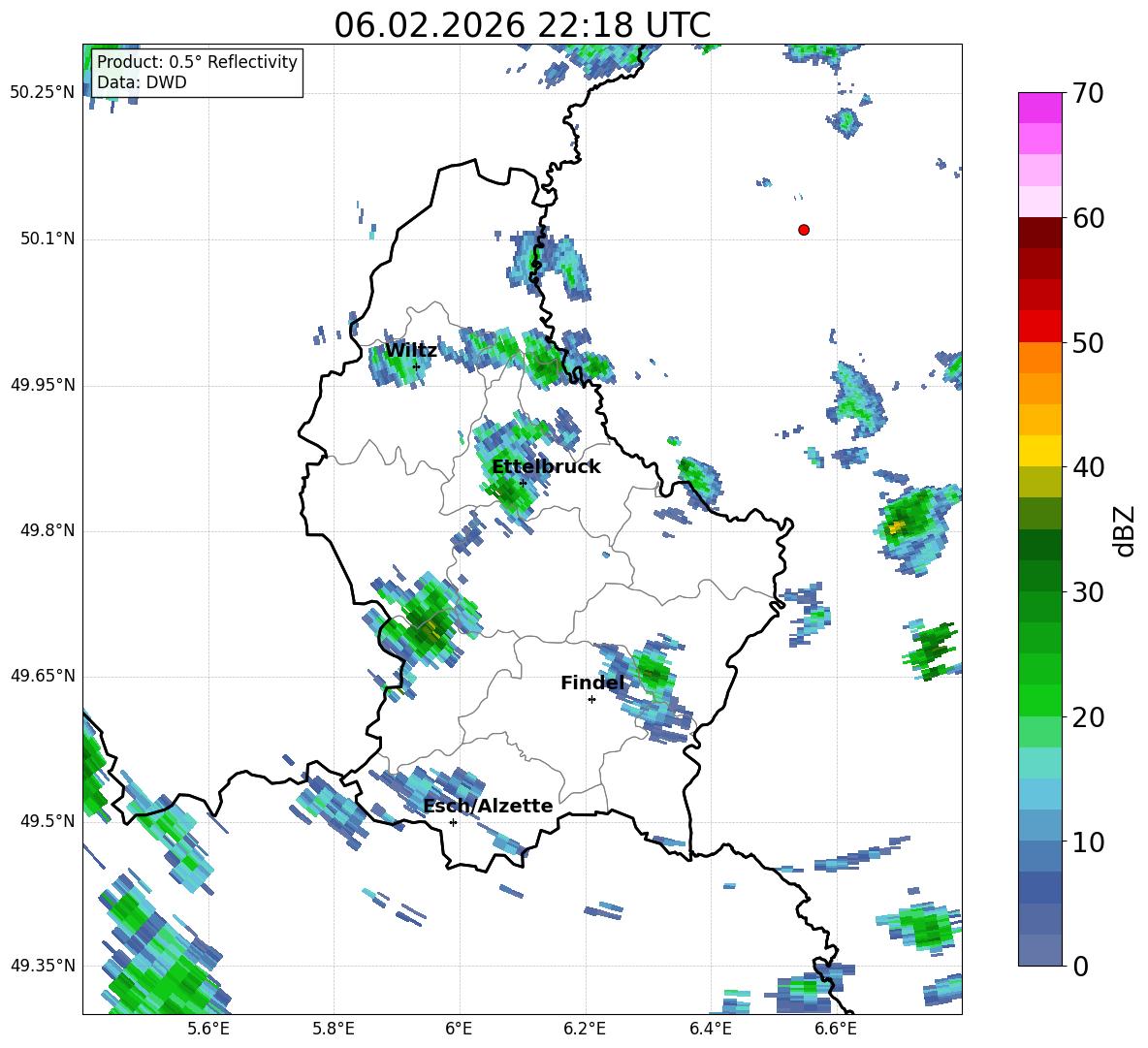
Task: Click the Product: 0.5° Reflectivity text
Action: [197, 62]
